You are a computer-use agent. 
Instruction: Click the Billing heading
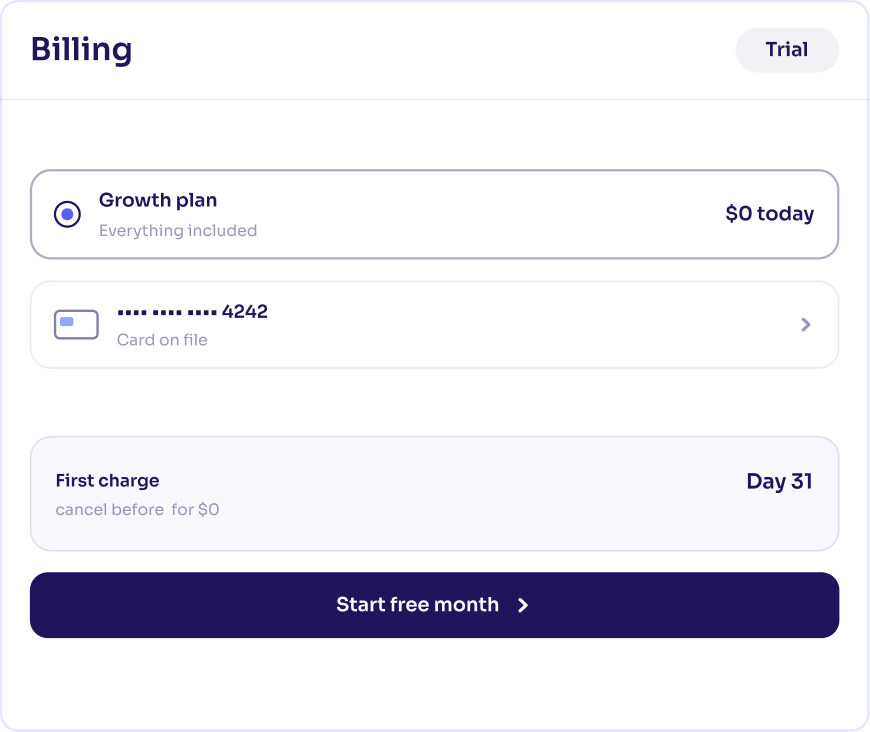[x=82, y=50]
